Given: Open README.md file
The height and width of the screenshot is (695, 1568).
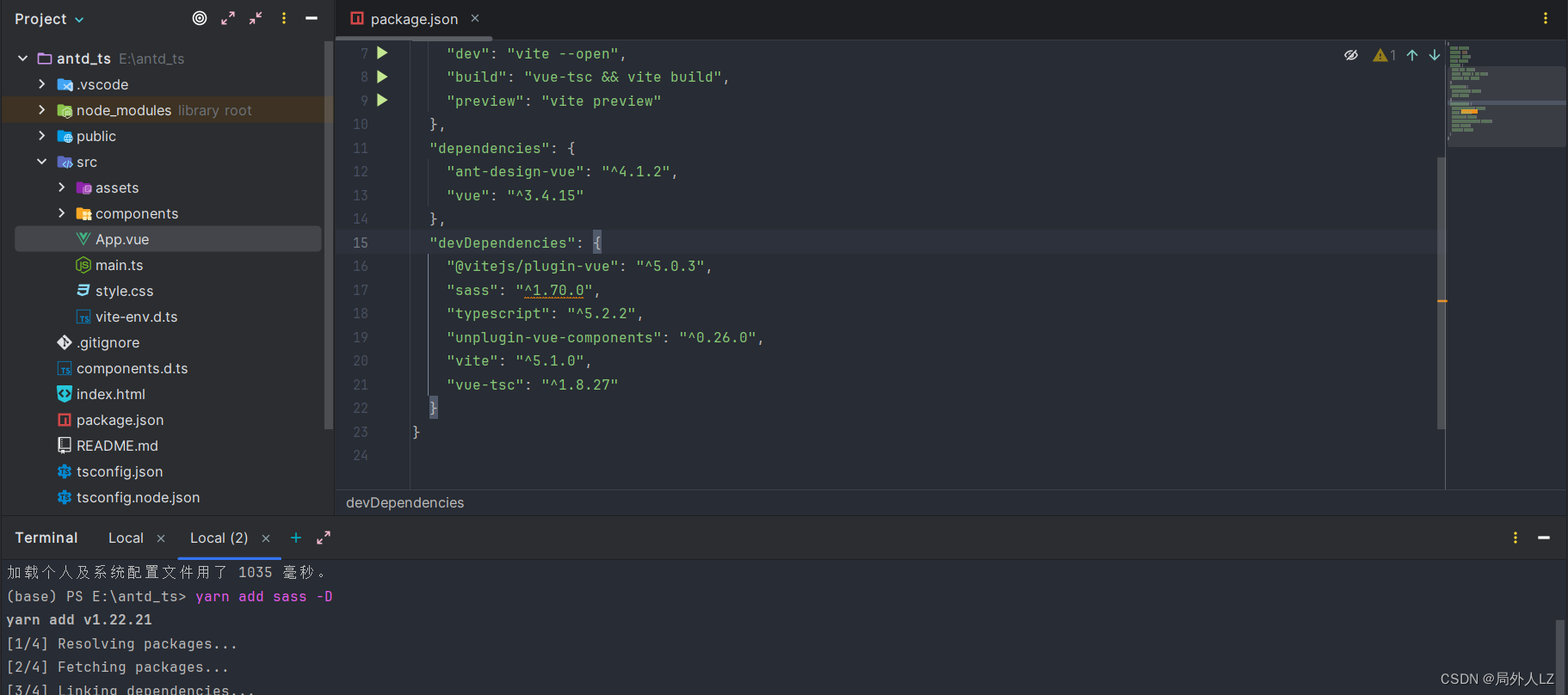Looking at the screenshot, I should [x=117, y=446].
